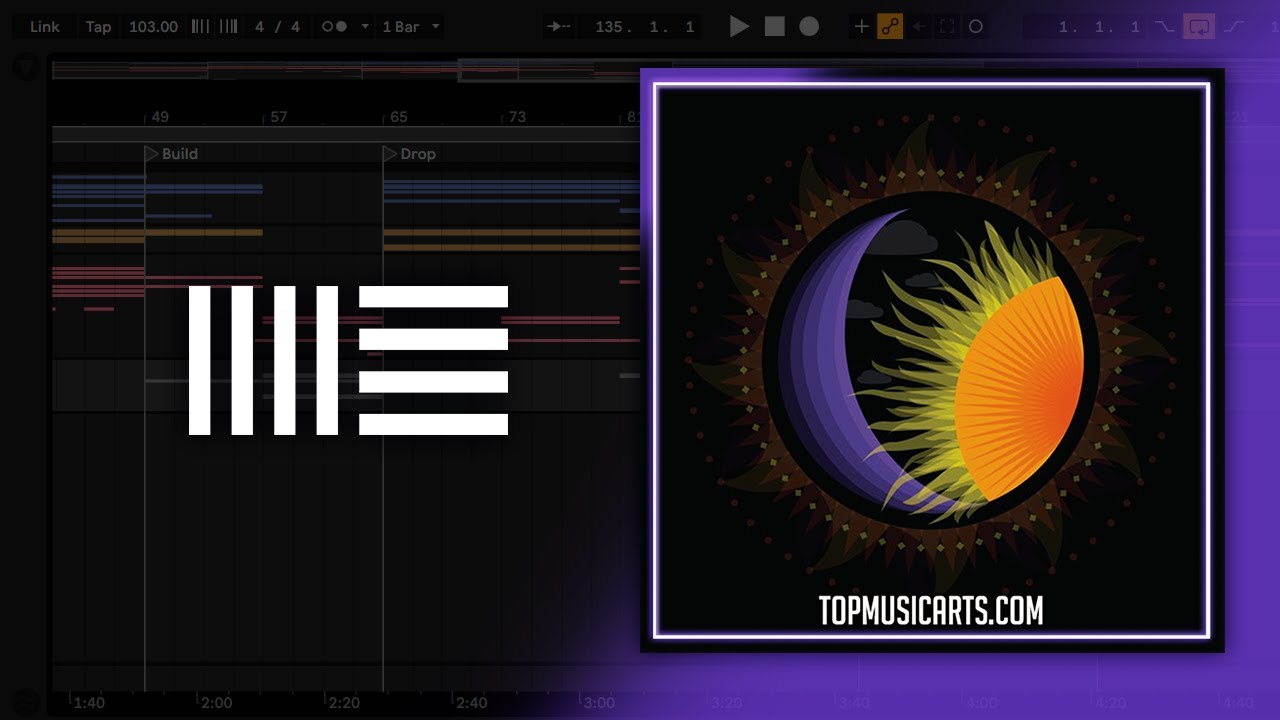Toggle the Link sync button
This screenshot has width=1280, height=720.
click(x=45, y=27)
